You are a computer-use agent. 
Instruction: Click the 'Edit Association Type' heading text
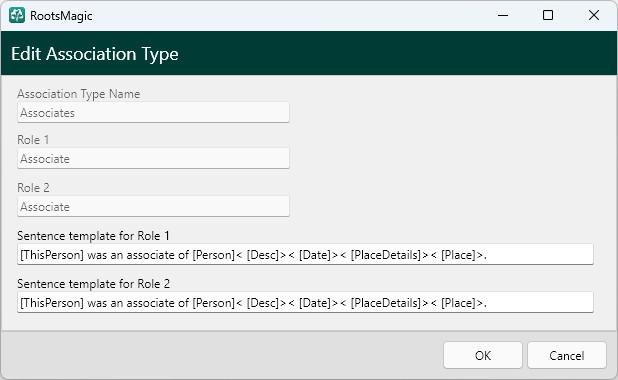point(95,54)
